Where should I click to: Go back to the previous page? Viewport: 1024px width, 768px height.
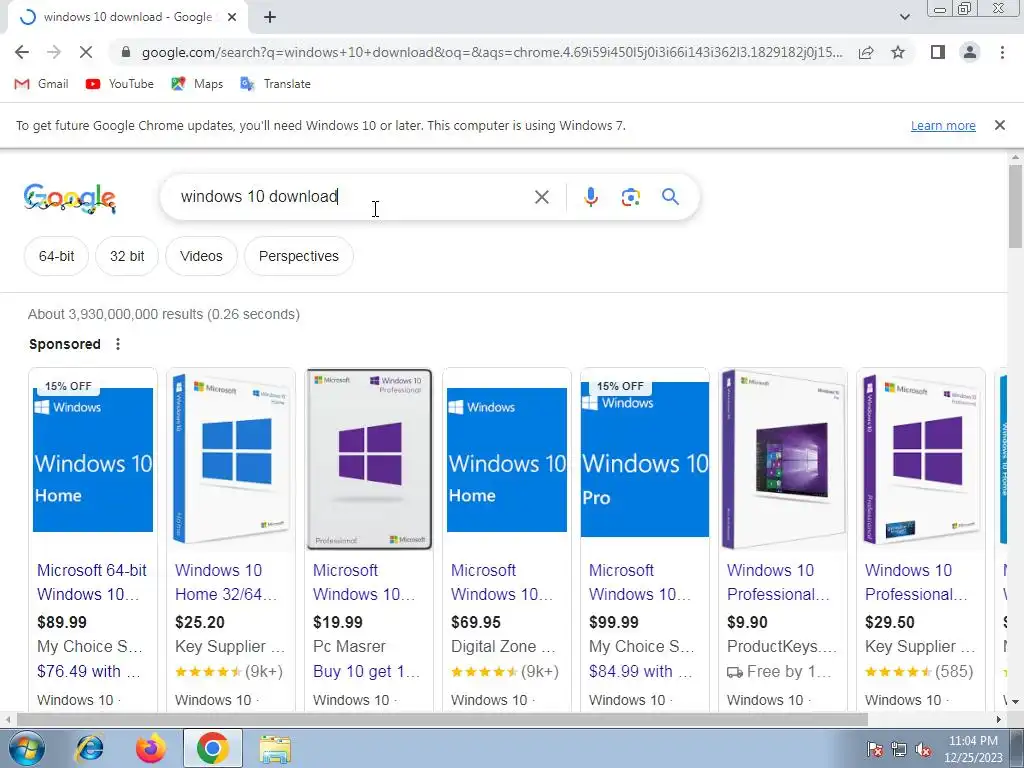point(22,52)
